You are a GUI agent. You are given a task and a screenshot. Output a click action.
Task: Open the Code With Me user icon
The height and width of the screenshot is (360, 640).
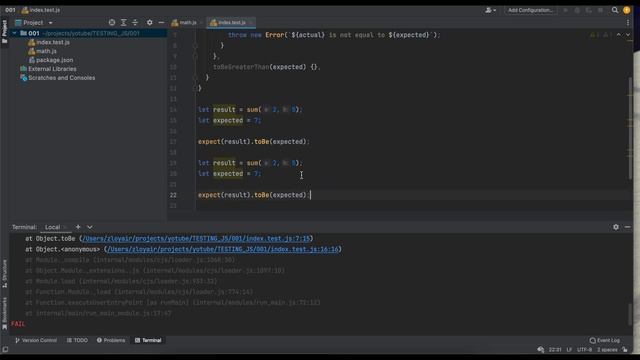coord(488,10)
